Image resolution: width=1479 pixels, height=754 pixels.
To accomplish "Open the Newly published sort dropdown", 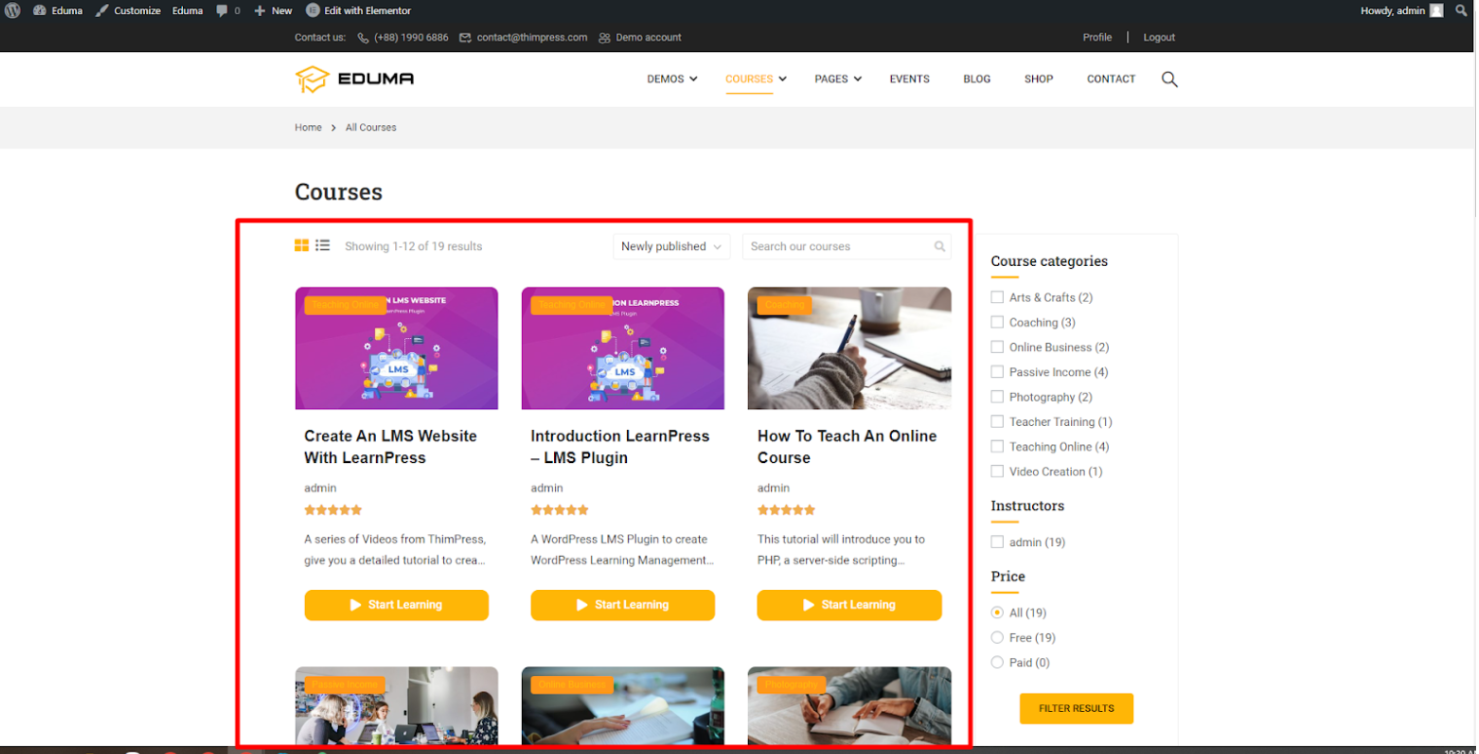I will (672, 246).
